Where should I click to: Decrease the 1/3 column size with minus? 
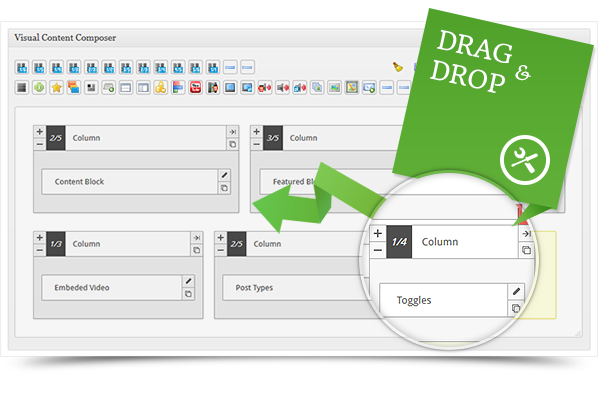(x=39, y=250)
